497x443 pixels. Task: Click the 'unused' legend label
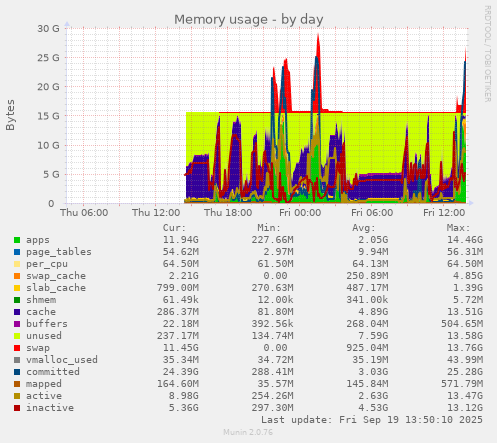tap(44, 336)
